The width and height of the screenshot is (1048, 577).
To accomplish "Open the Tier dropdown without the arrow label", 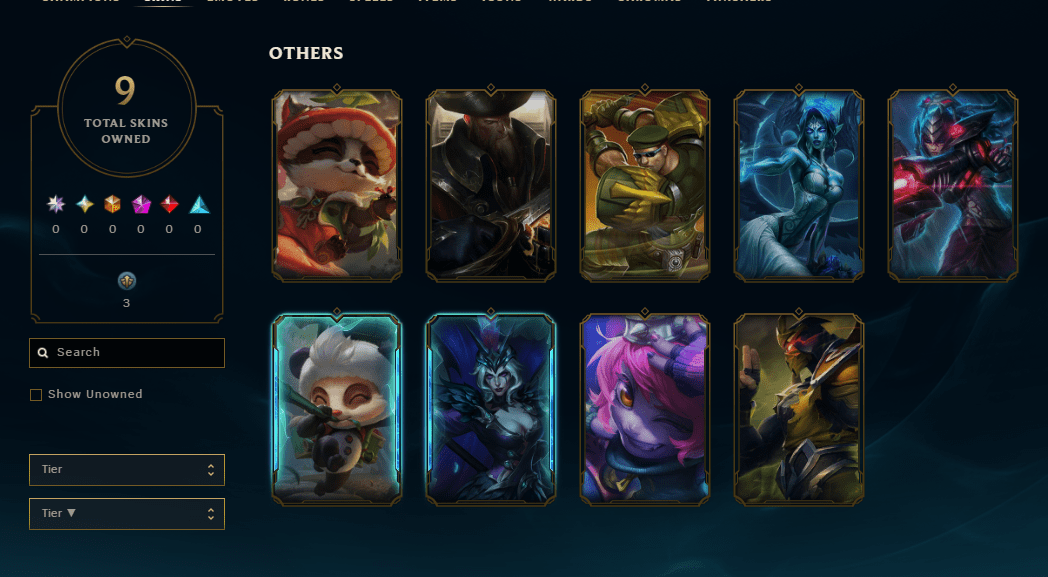I will coord(127,469).
